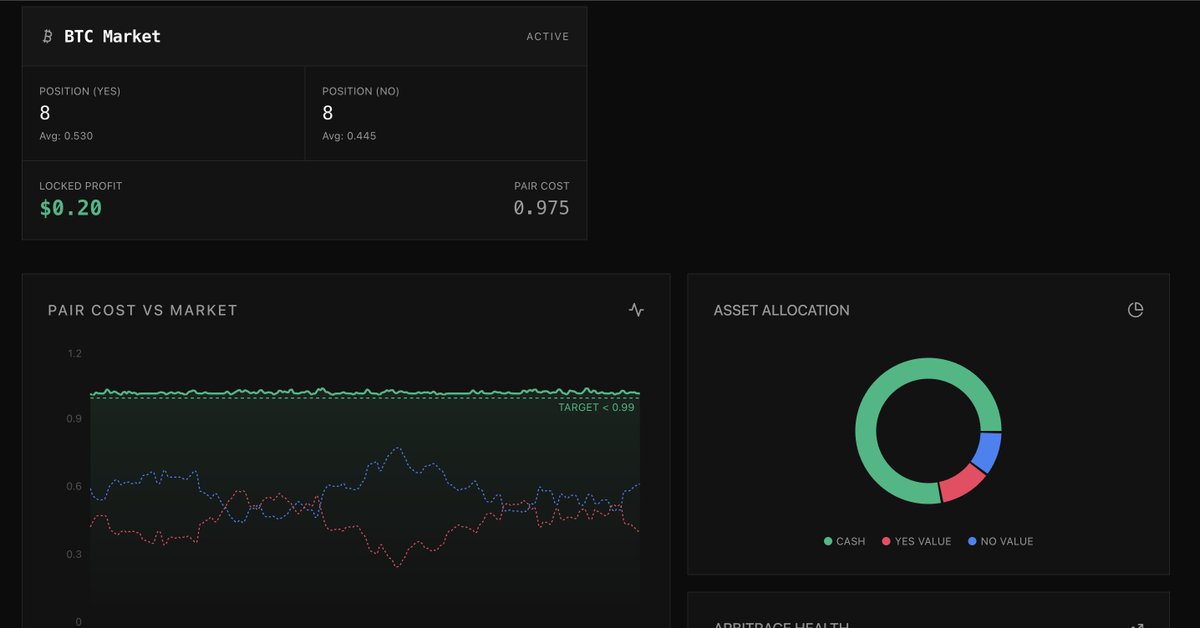Viewport: 1200px width, 628px height.
Task: Click the LOCKED PROFIT label
Action: [81, 186]
